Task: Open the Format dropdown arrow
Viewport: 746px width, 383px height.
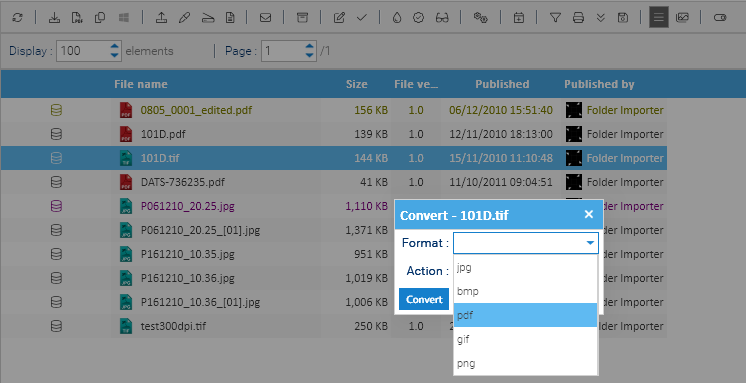Action: [590, 243]
